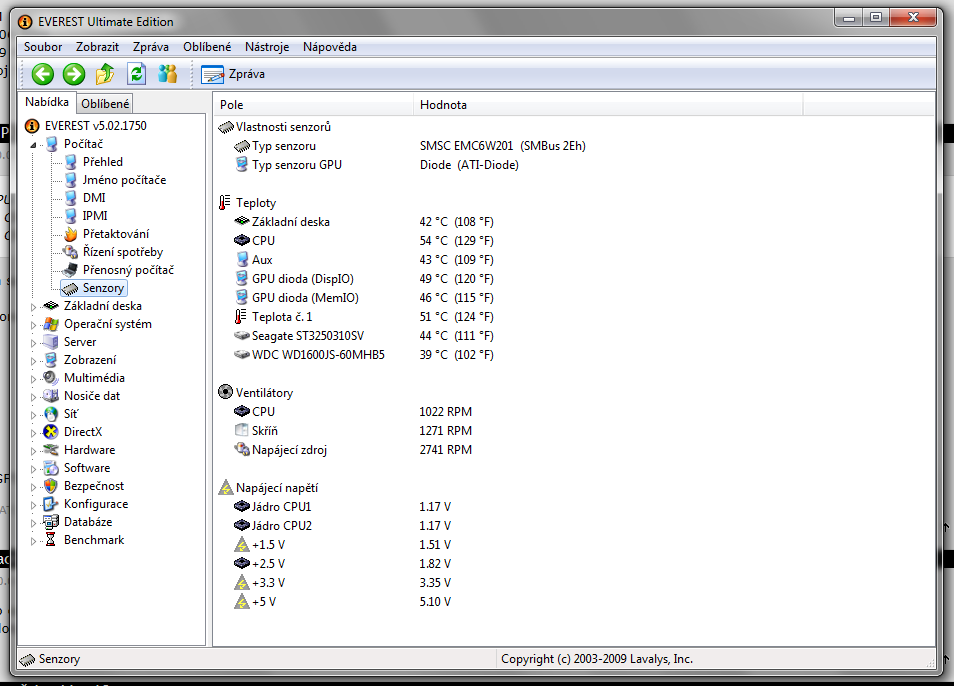Click the green Back arrow button
This screenshot has height=686, width=954.
43,74
